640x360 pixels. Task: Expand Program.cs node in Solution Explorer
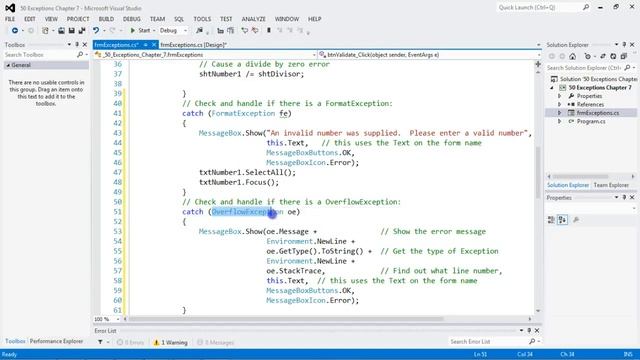coord(560,122)
